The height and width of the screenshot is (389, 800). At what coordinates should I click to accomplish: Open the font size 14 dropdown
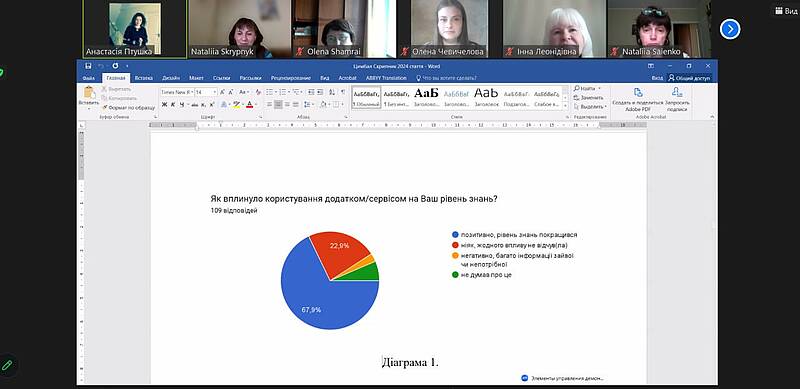point(206,92)
